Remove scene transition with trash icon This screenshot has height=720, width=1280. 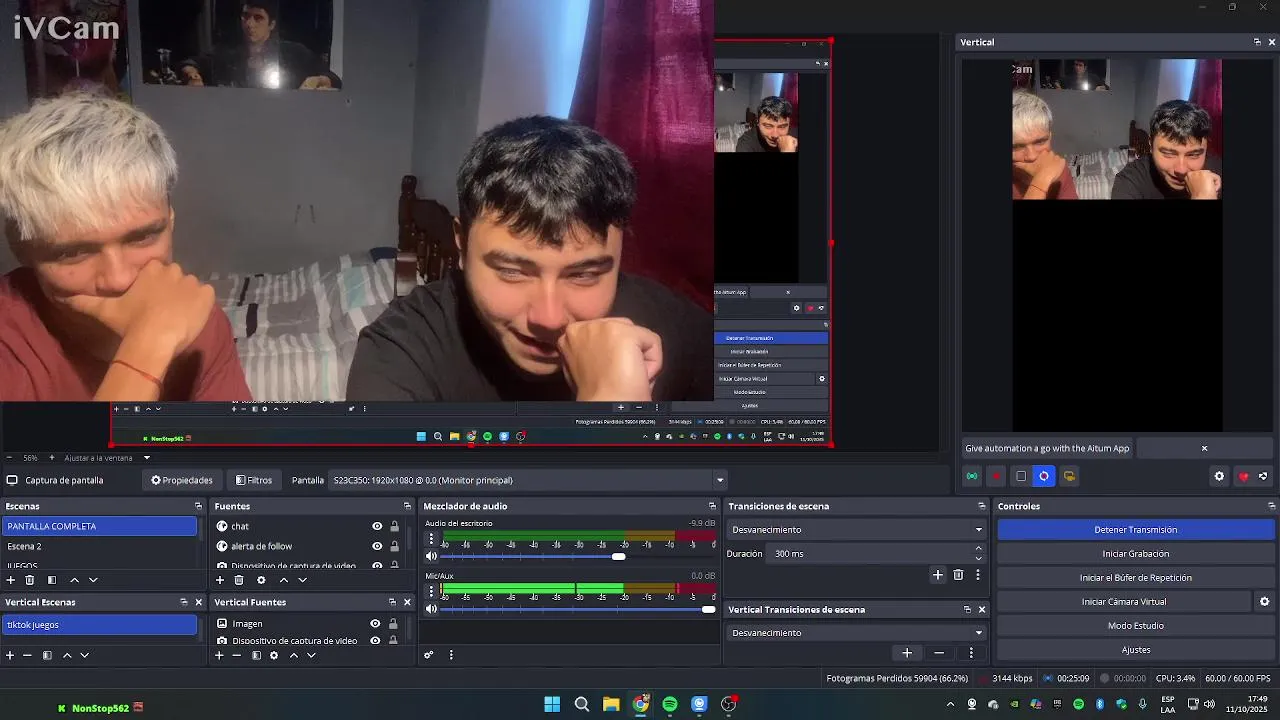958,574
